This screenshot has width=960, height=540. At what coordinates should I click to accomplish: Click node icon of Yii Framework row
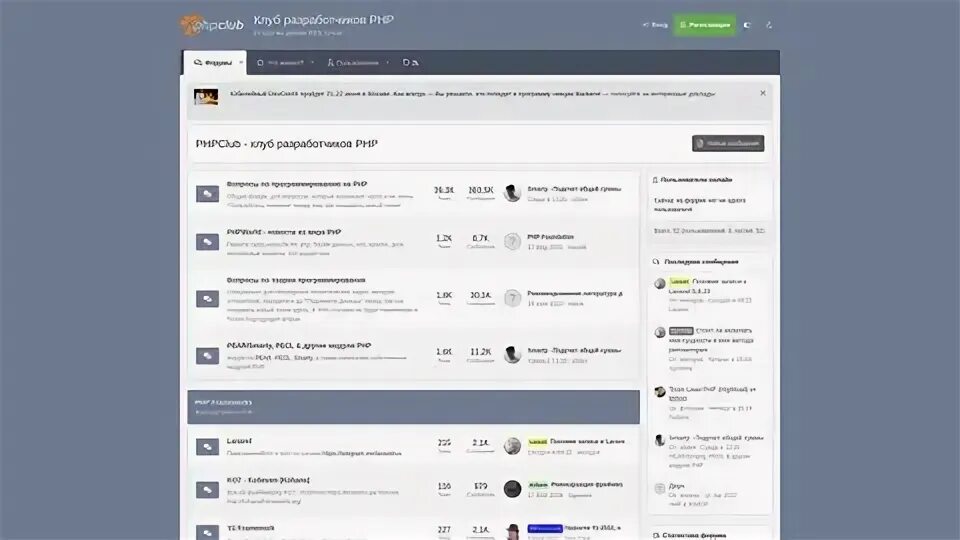point(208,533)
